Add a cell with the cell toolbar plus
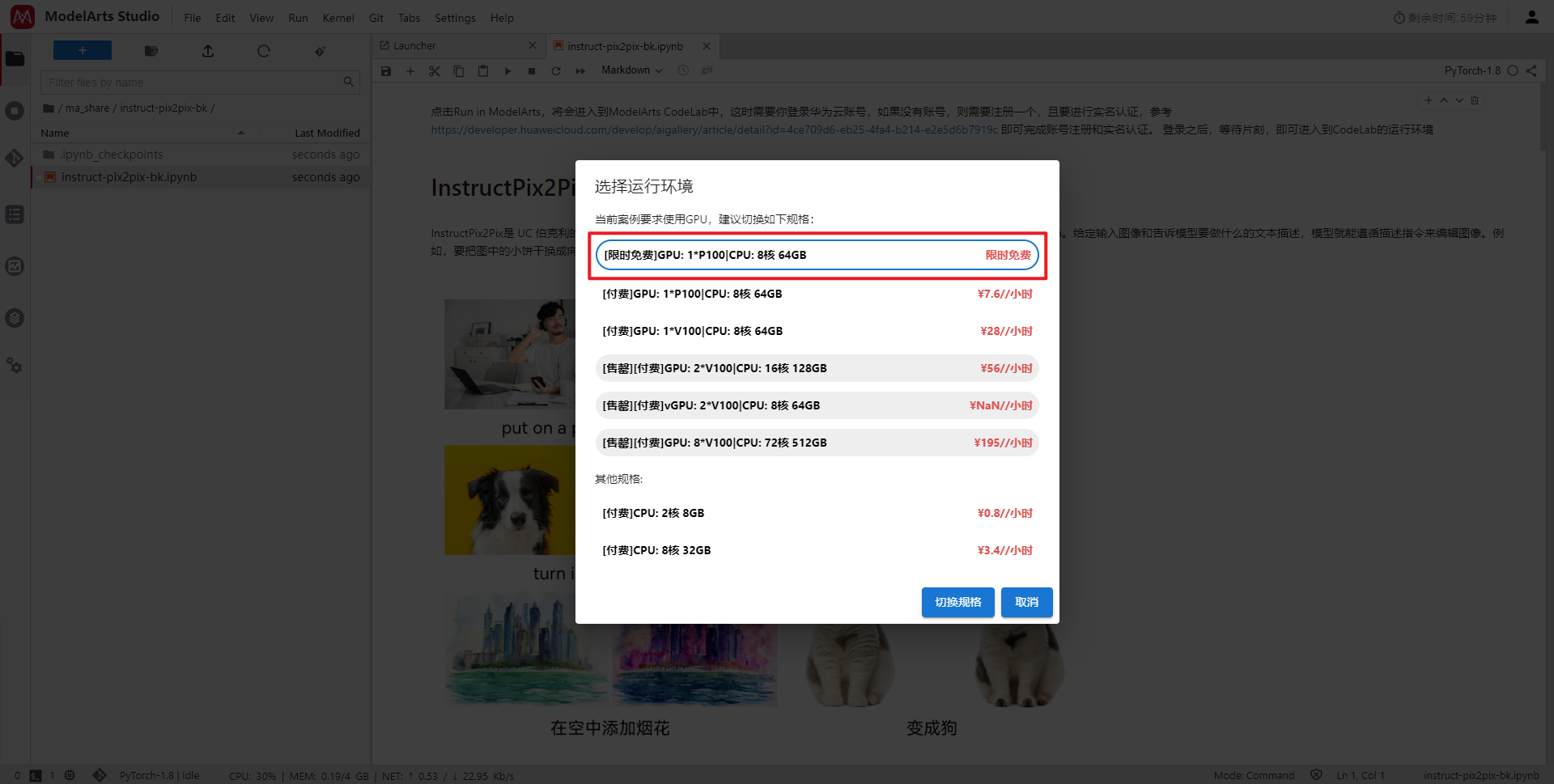This screenshot has height=784, width=1554. 1429,100
